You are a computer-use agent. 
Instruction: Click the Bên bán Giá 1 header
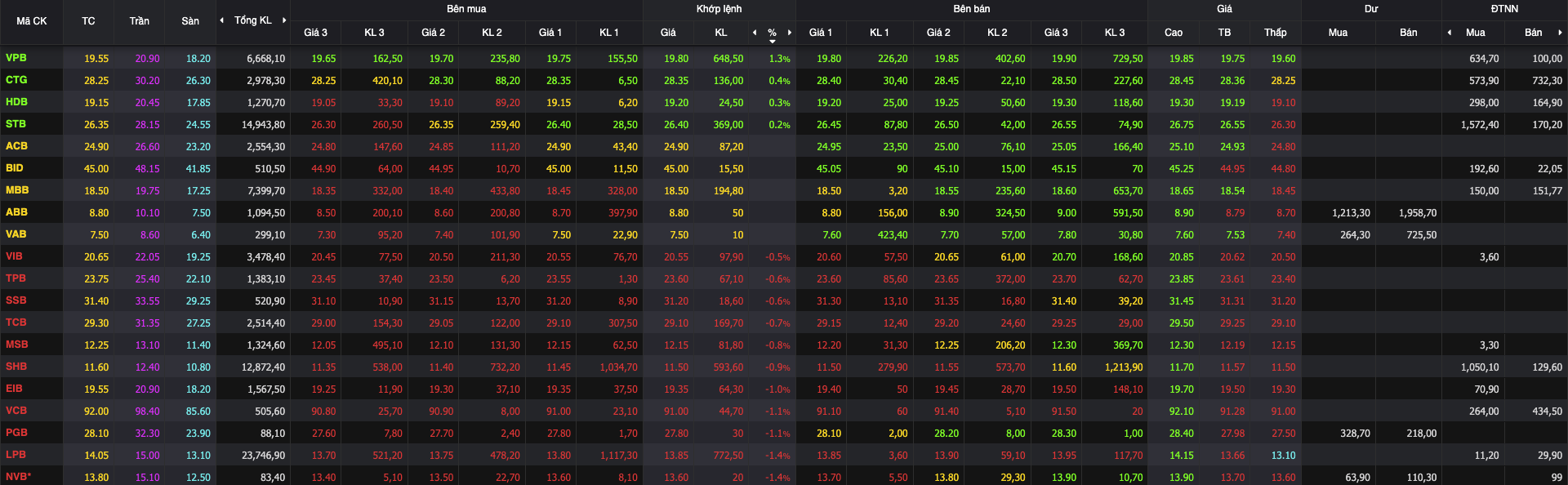[821, 33]
